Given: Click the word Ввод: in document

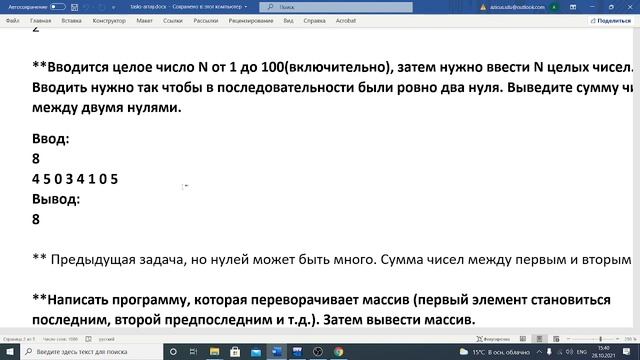Looking at the screenshot, I should click(x=51, y=139).
